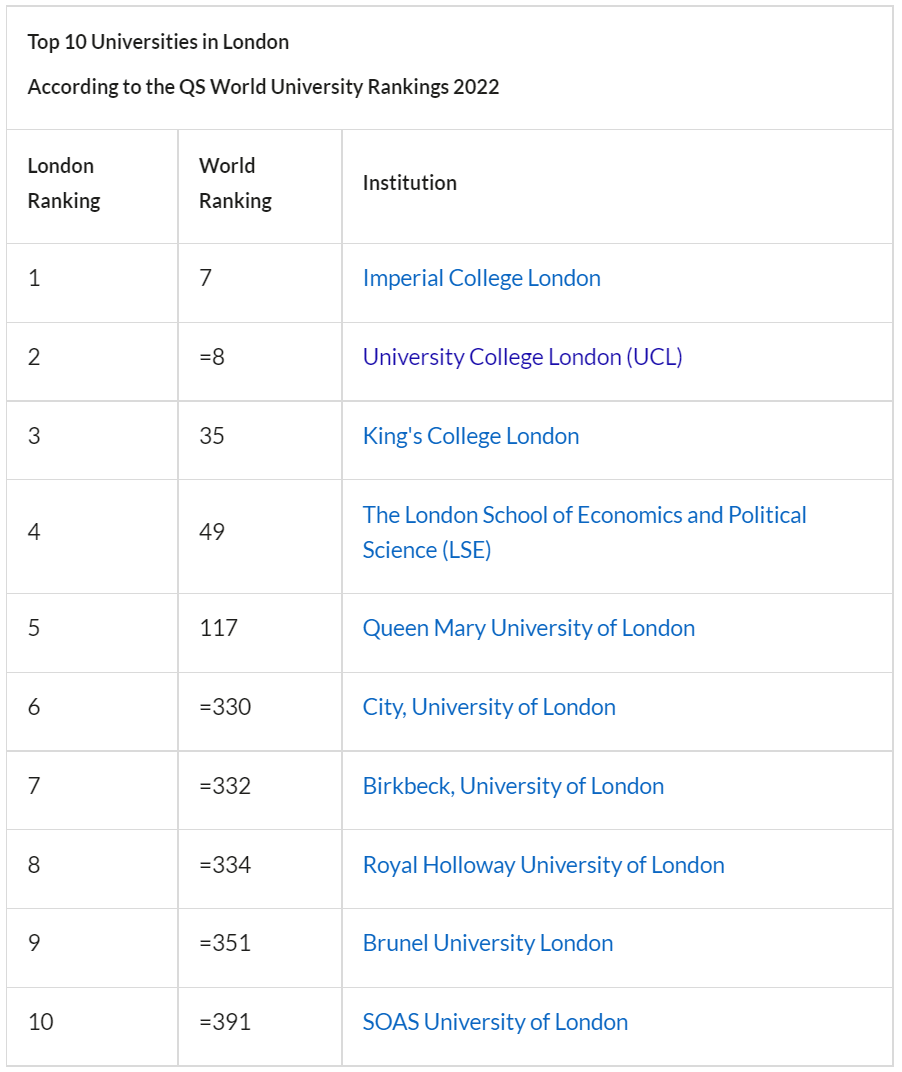The image size is (902, 1072).
Task: Follow the London School of Economics link
Action: (x=584, y=516)
